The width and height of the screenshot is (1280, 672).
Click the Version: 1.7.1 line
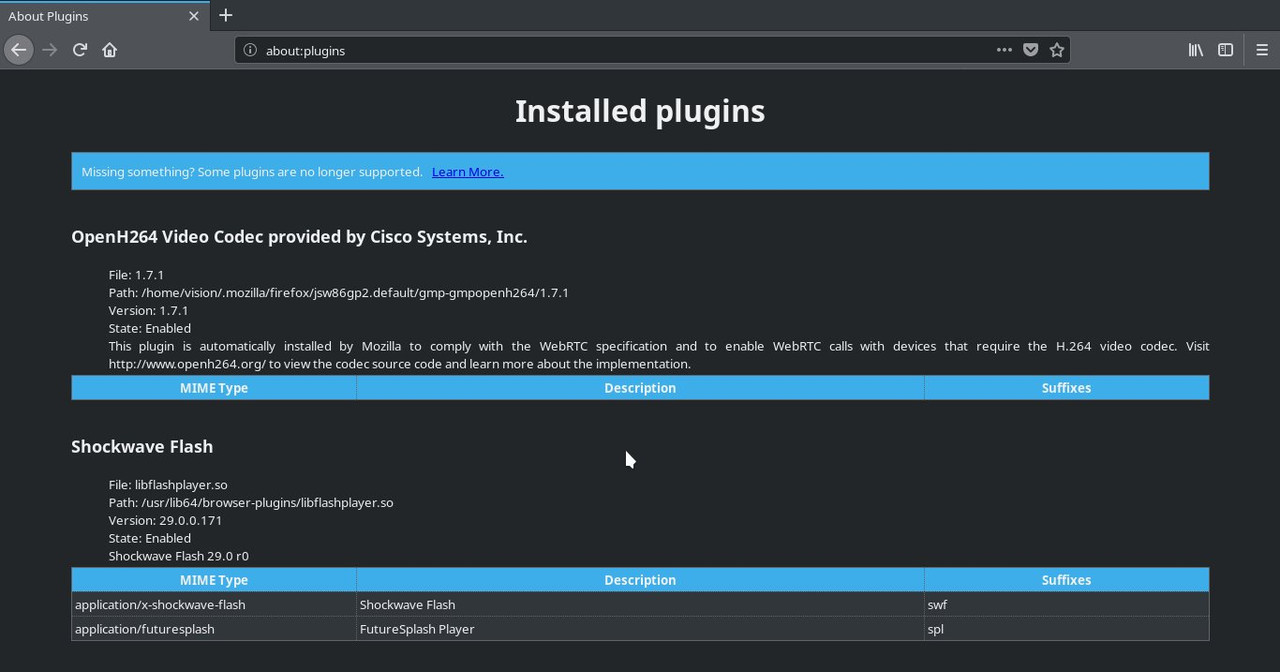pyautogui.click(x=149, y=311)
